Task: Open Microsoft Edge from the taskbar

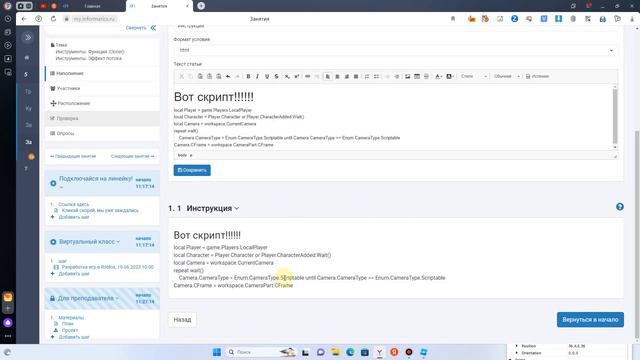Action: (350, 352)
